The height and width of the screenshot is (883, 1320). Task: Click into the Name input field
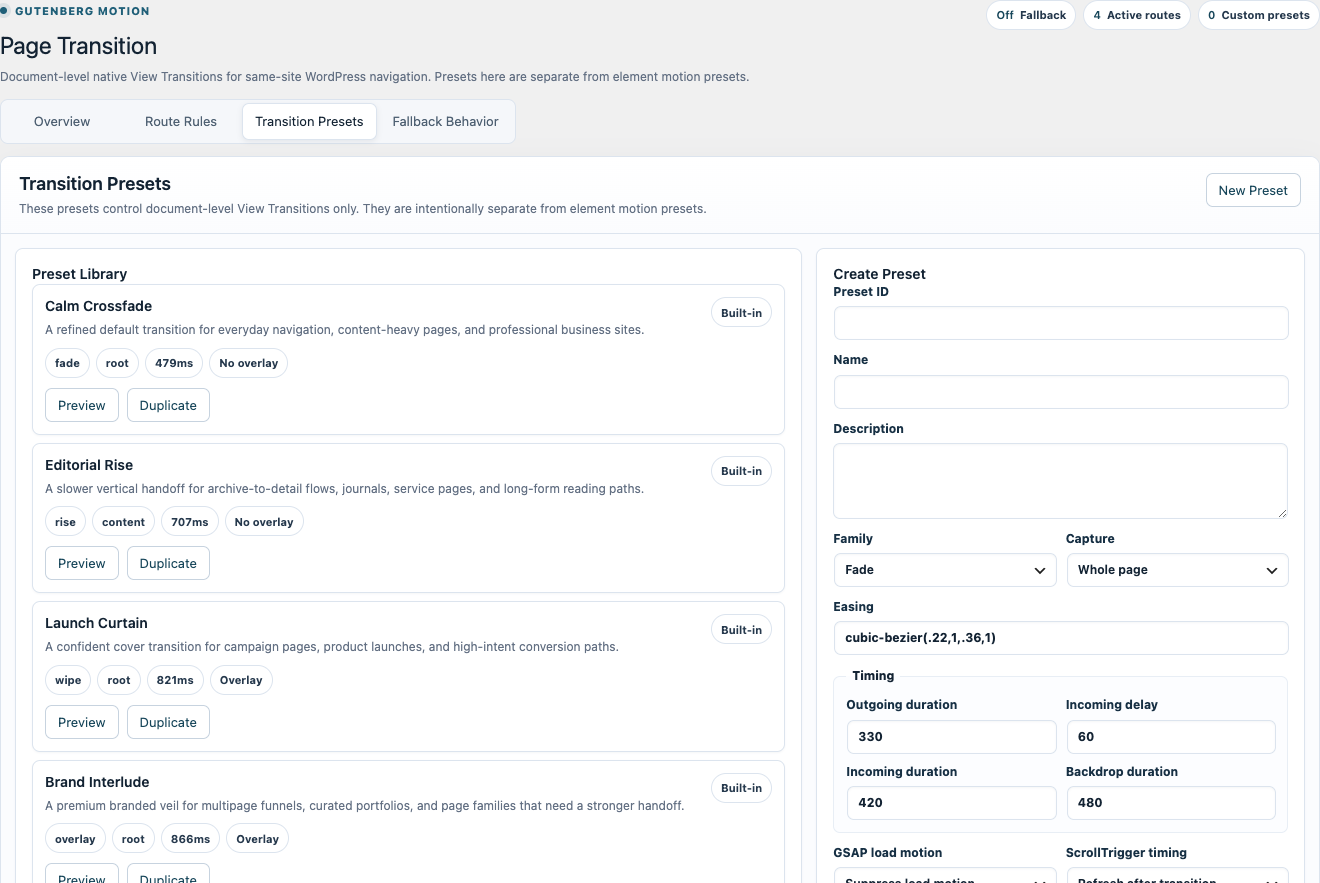(1061, 392)
